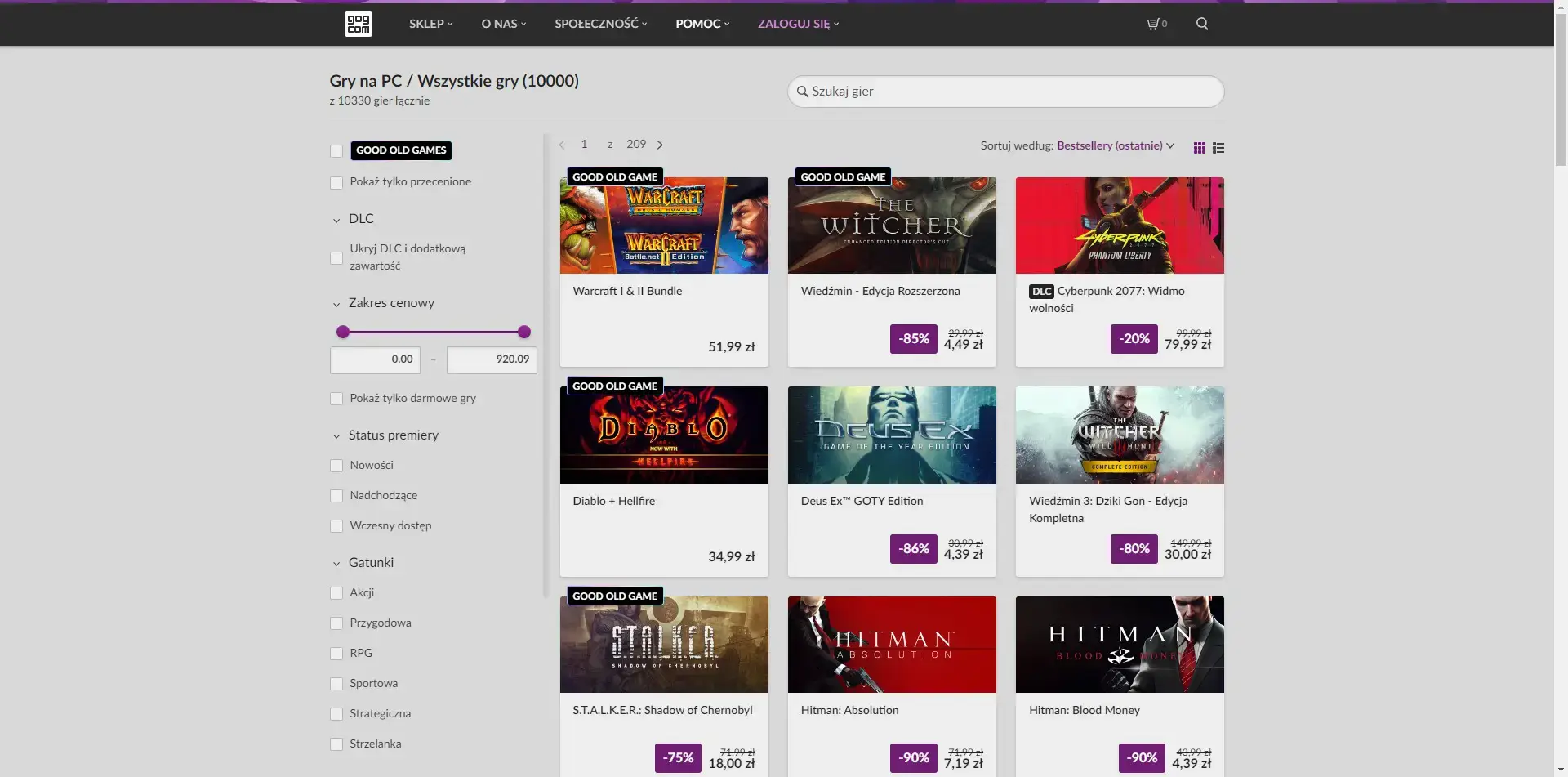Enable Pokaż tylko darmowe gry checkbox
The height and width of the screenshot is (777, 1568).
tap(336, 399)
